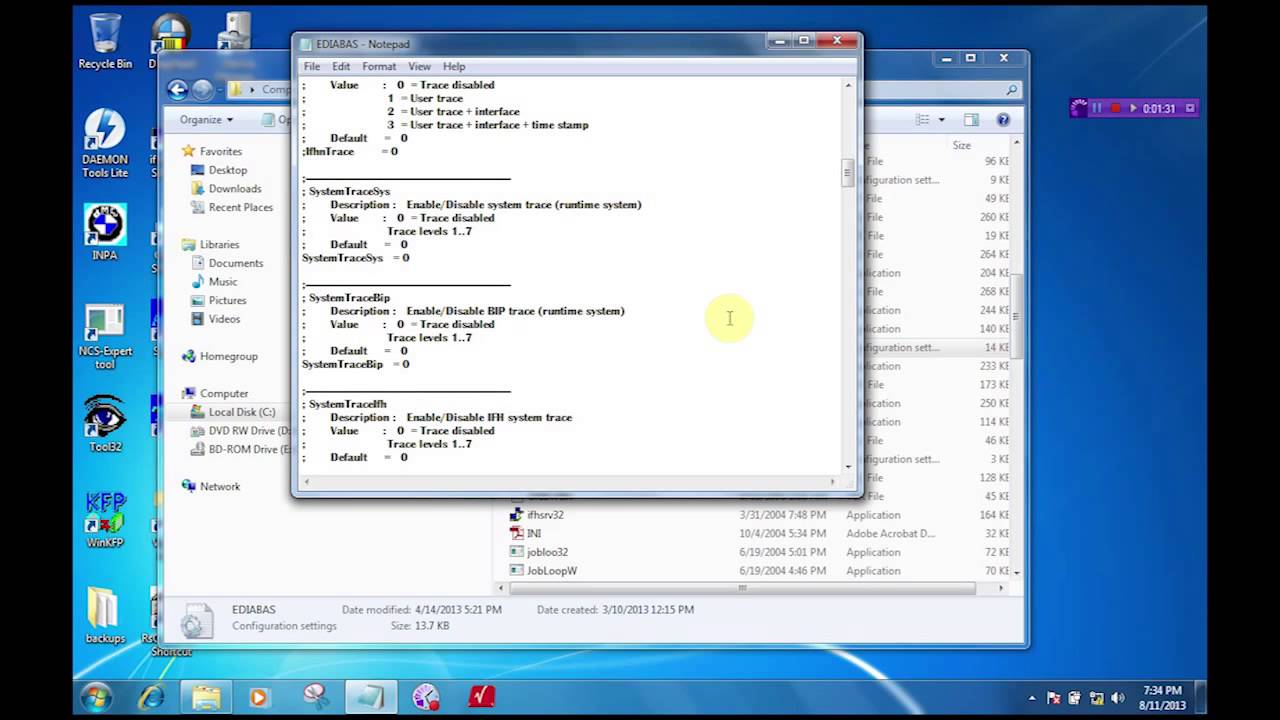Image resolution: width=1280 pixels, height=720 pixels.
Task: Select Local Disk (C:) in the navigation pane
Action: [x=241, y=412]
